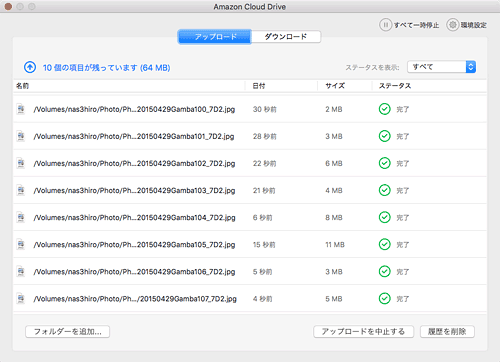Click the 履歴を削除 button
The height and width of the screenshot is (362, 500).
tap(447, 332)
